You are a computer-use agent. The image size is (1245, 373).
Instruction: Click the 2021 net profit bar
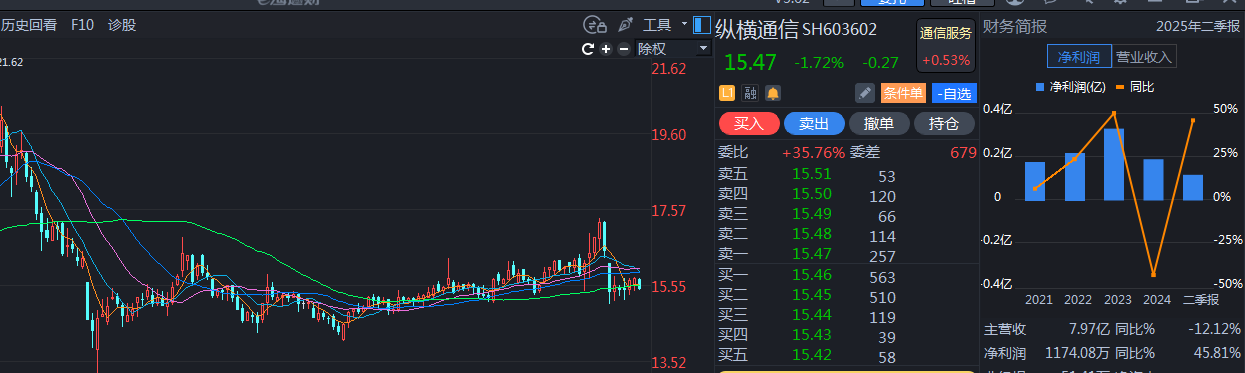pyautogui.click(x=1035, y=181)
